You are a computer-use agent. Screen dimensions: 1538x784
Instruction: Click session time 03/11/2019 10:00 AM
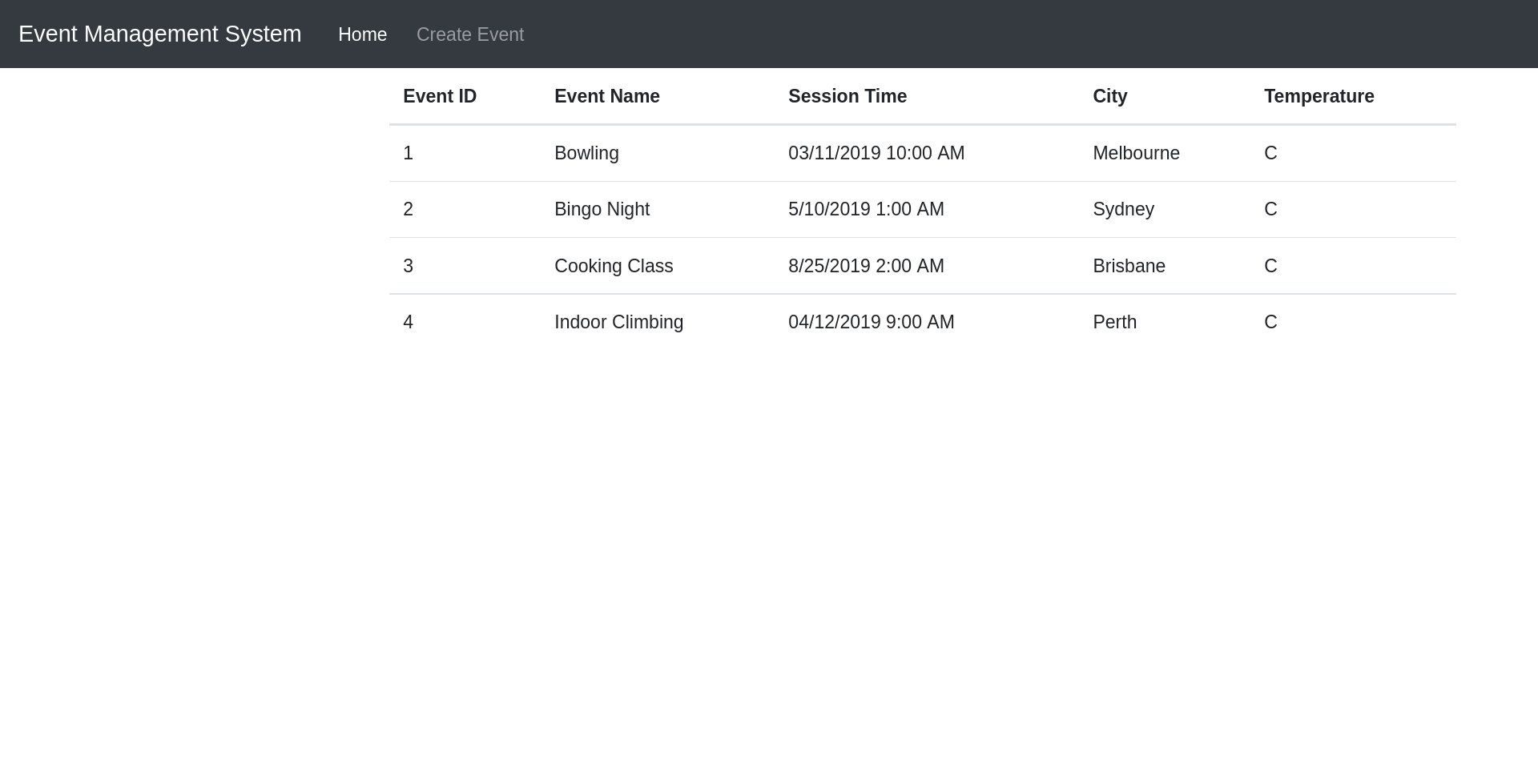pyautogui.click(x=876, y=153)
